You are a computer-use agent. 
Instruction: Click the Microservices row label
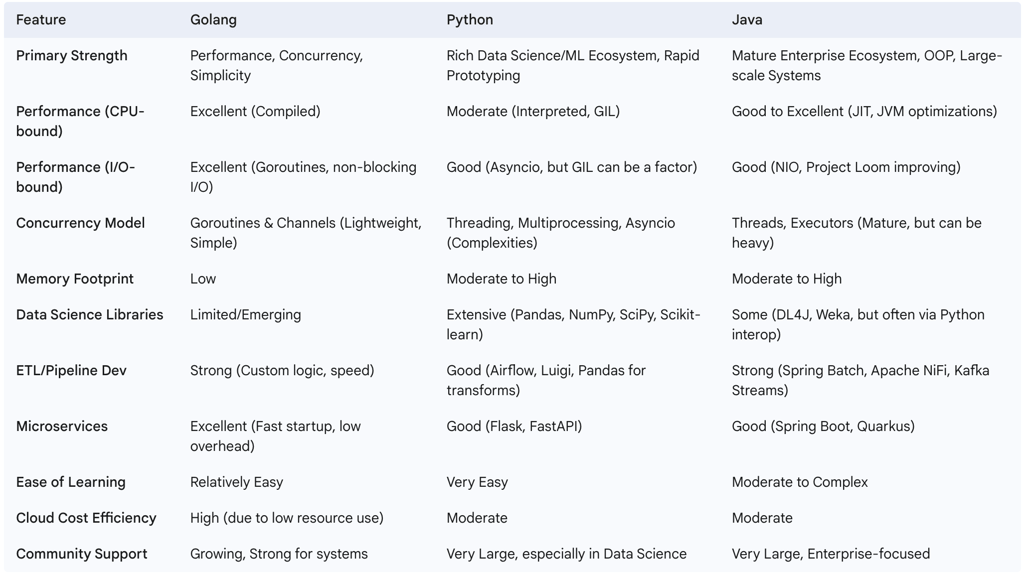62,427
